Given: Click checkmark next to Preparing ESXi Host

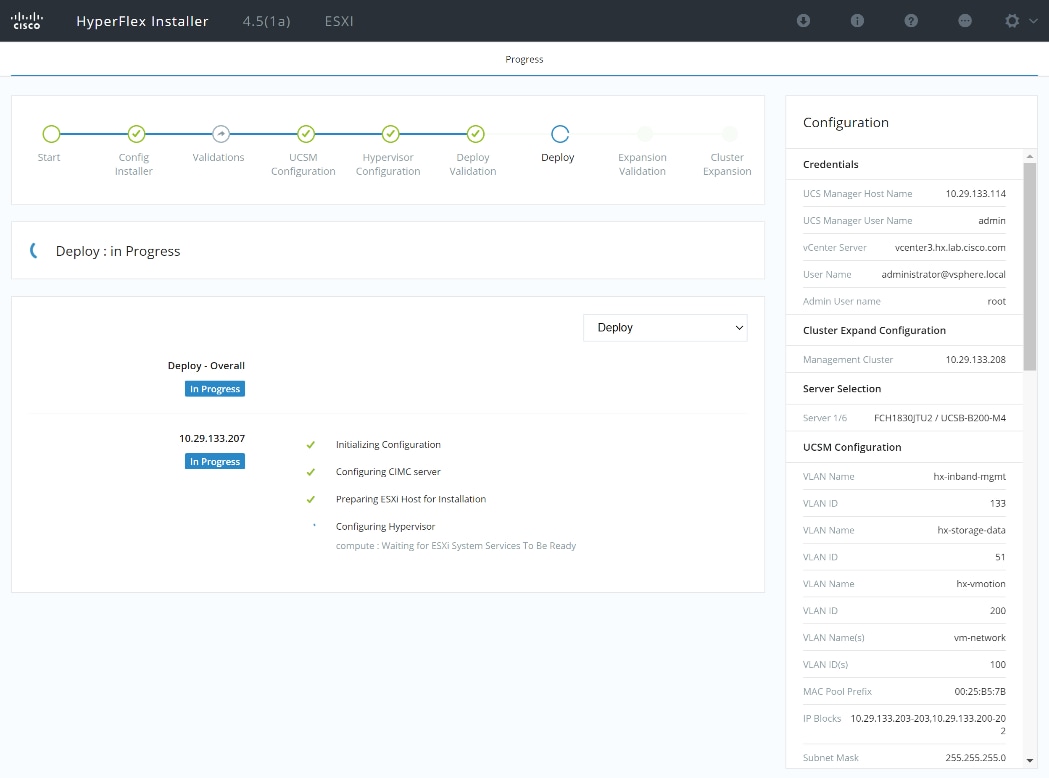Looking at the screenshot, I should pos(310,500).
